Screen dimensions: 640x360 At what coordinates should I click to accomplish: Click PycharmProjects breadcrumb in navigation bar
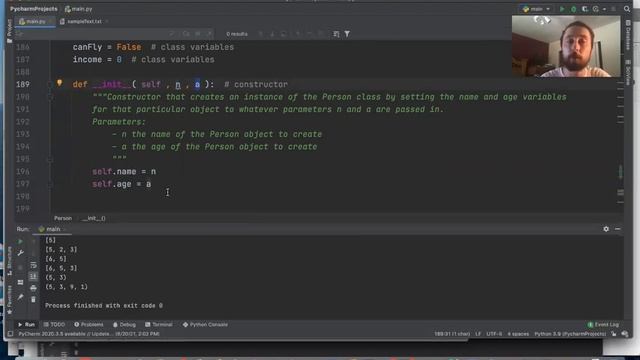point(34,9)
